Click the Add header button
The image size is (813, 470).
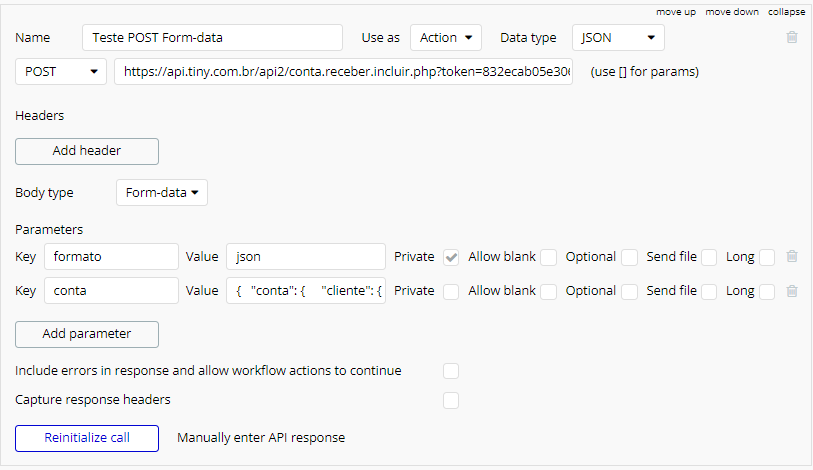tap(87, 151)
